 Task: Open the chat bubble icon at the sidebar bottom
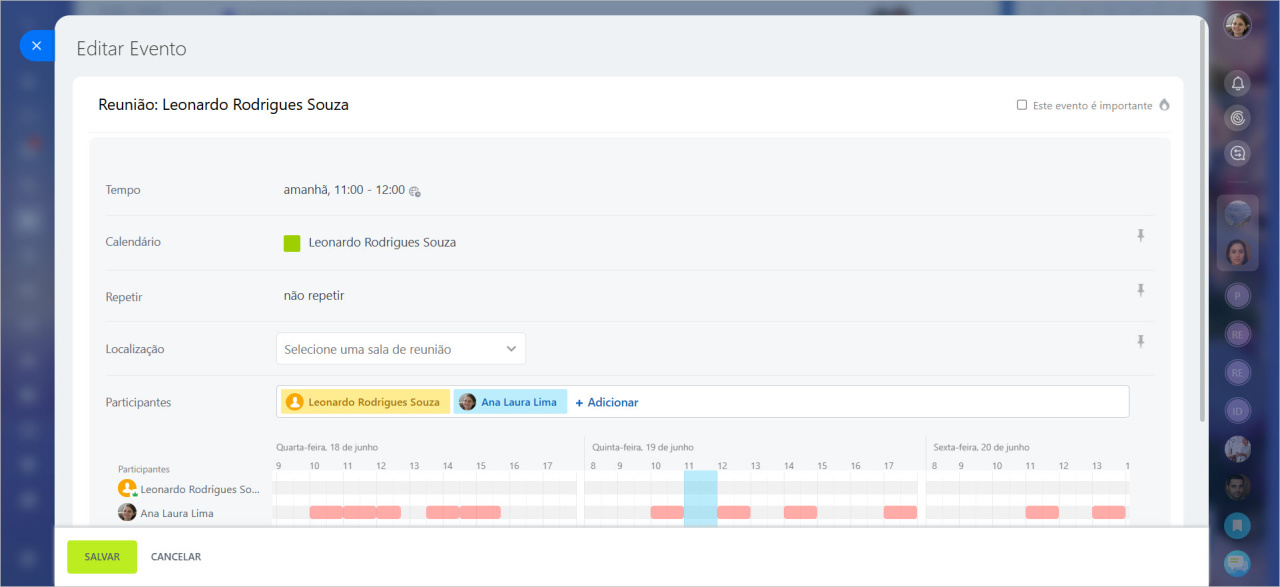pos(1238,563)
